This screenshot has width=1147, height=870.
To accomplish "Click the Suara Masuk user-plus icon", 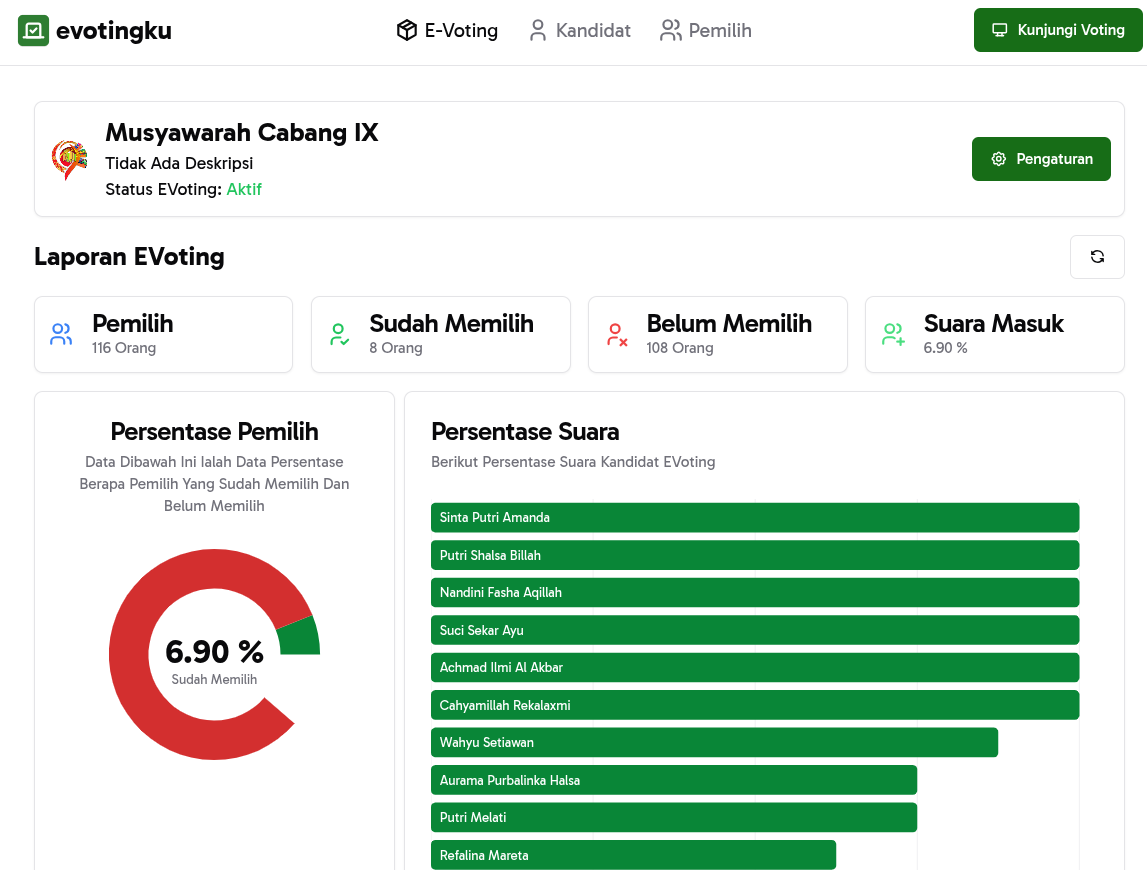I will 893,334.
